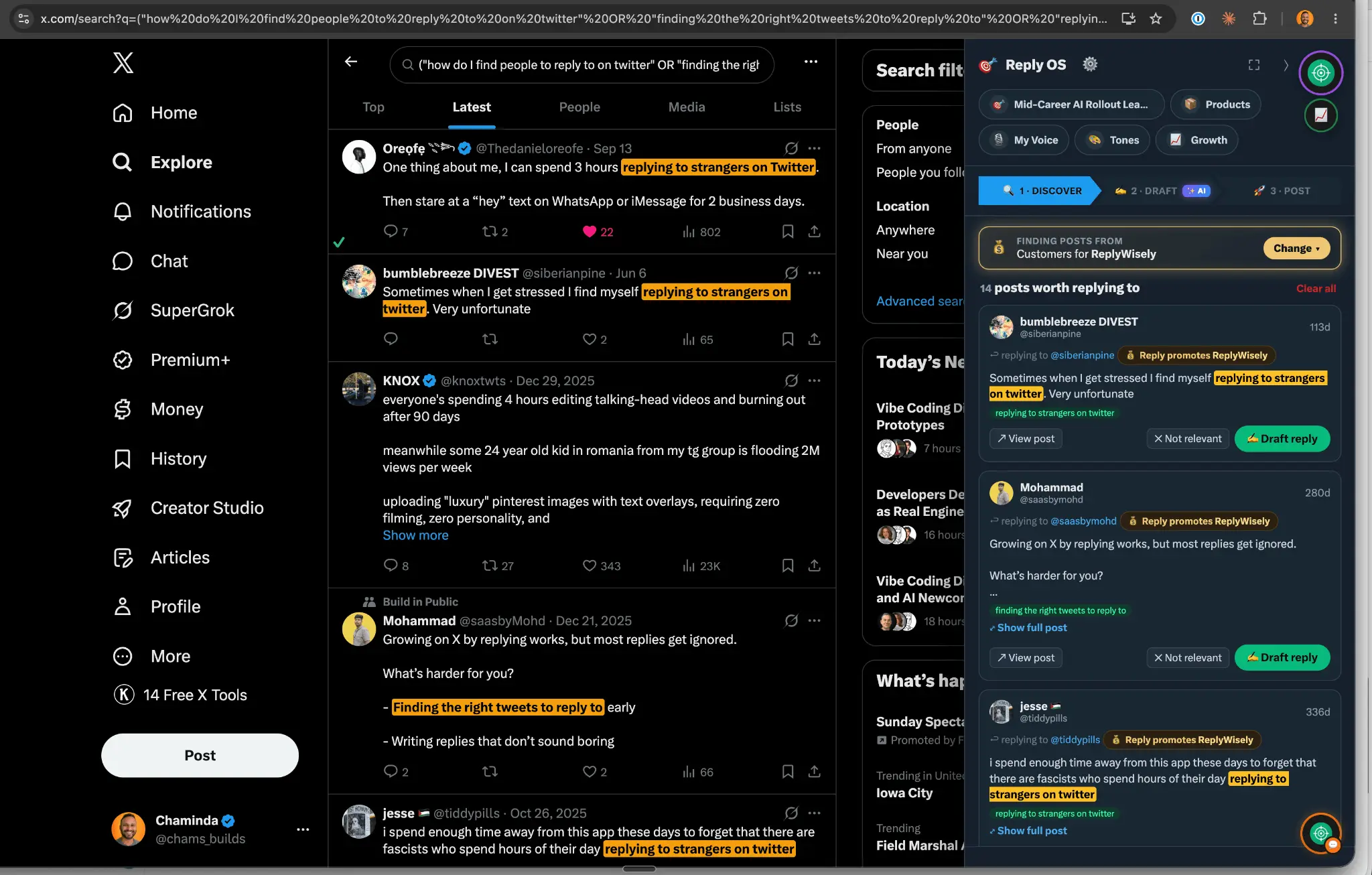Expand Show full post on Mohammad card
Image resolution: width=1372 pixels, height=875 pixels.
tap(1028, 628)
